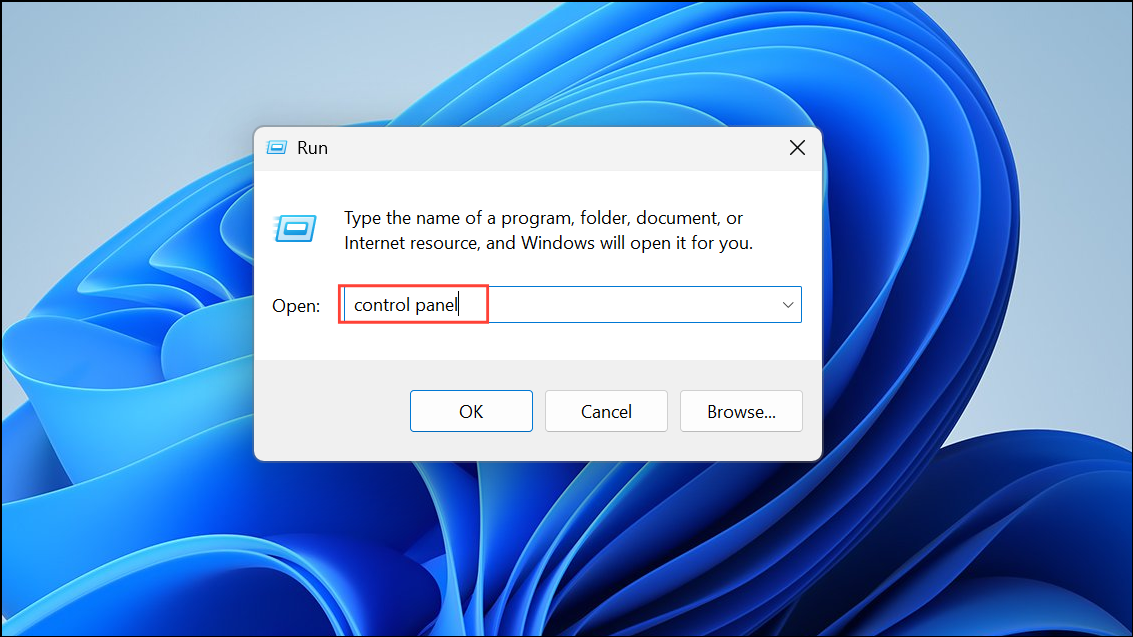
Task: Open the Browse... file picker
Action: coord(741,411)
